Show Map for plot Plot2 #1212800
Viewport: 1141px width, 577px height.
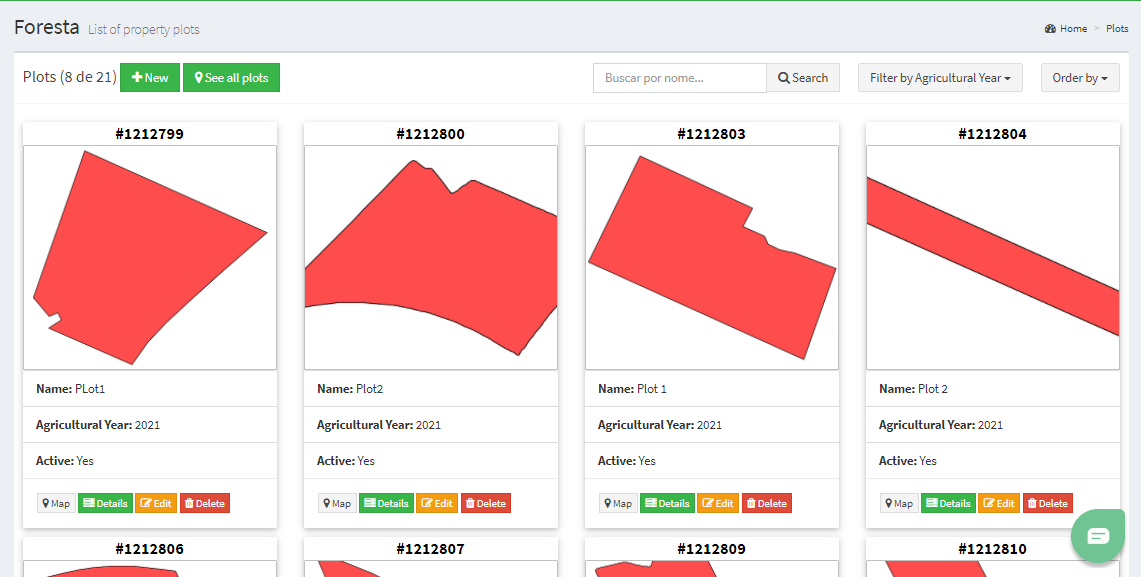point(338,504)
